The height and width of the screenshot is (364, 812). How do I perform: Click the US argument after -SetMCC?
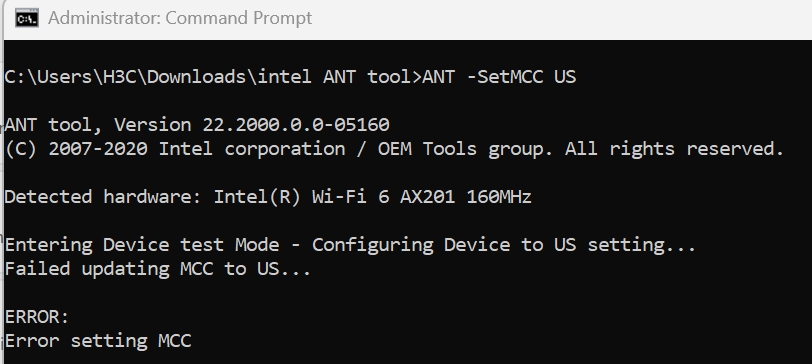pos(565,77)
